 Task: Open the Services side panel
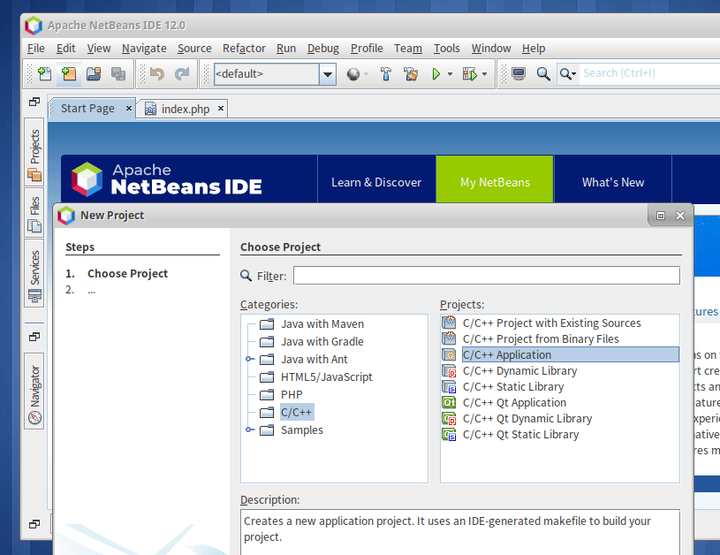[34, 274]
